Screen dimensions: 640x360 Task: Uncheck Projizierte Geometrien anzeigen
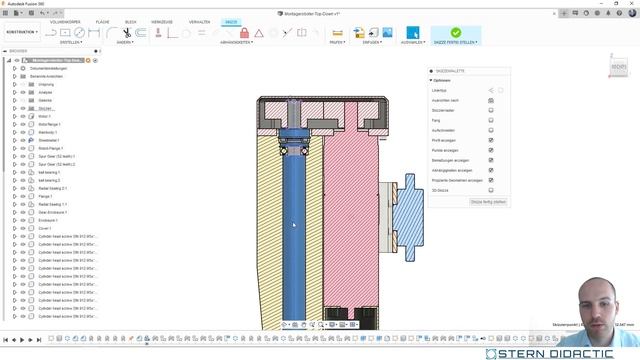pyautogui.click(x=491, y=180)
